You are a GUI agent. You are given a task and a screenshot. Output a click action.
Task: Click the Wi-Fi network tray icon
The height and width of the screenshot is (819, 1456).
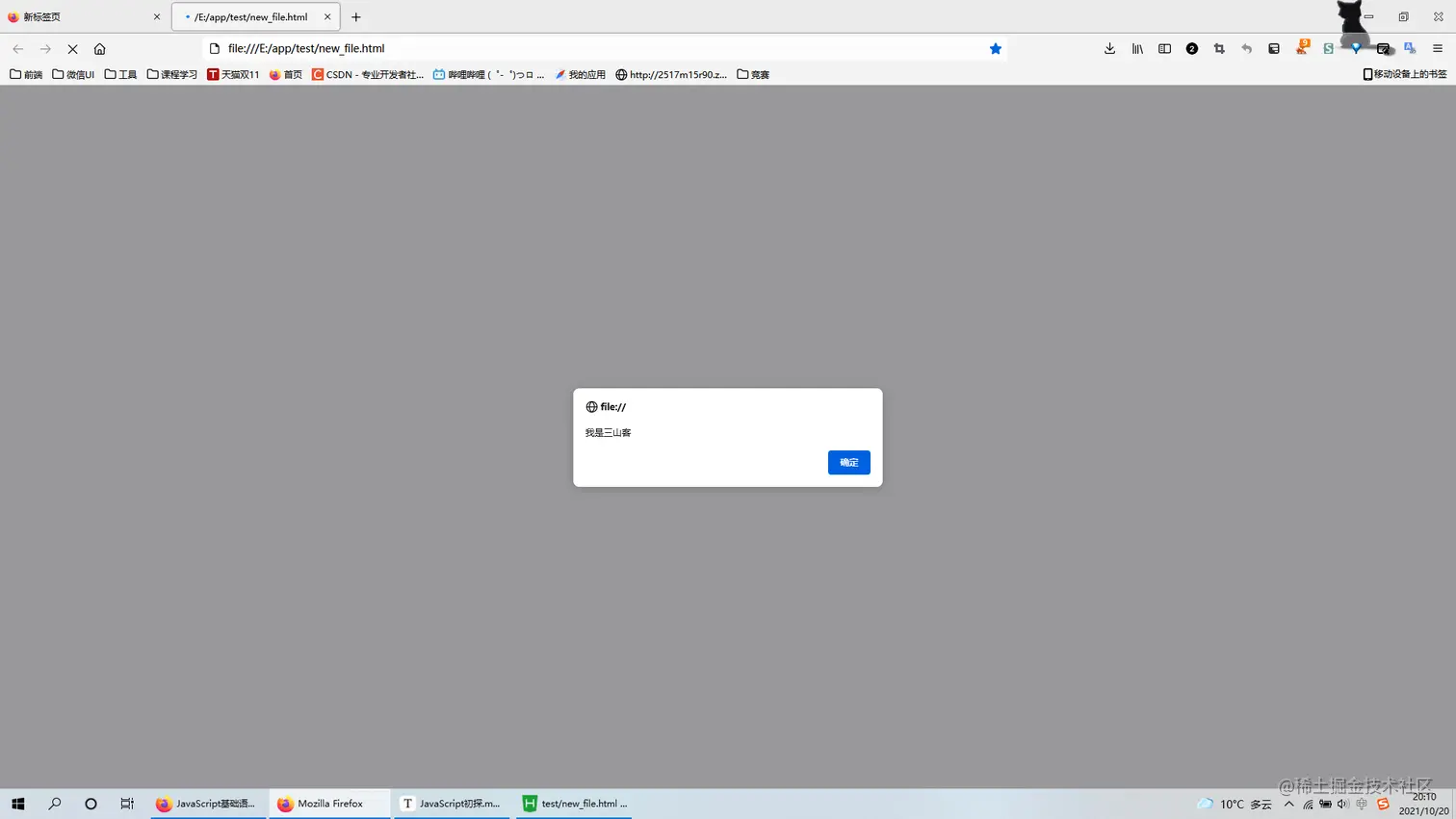[x=1308, y=804]
